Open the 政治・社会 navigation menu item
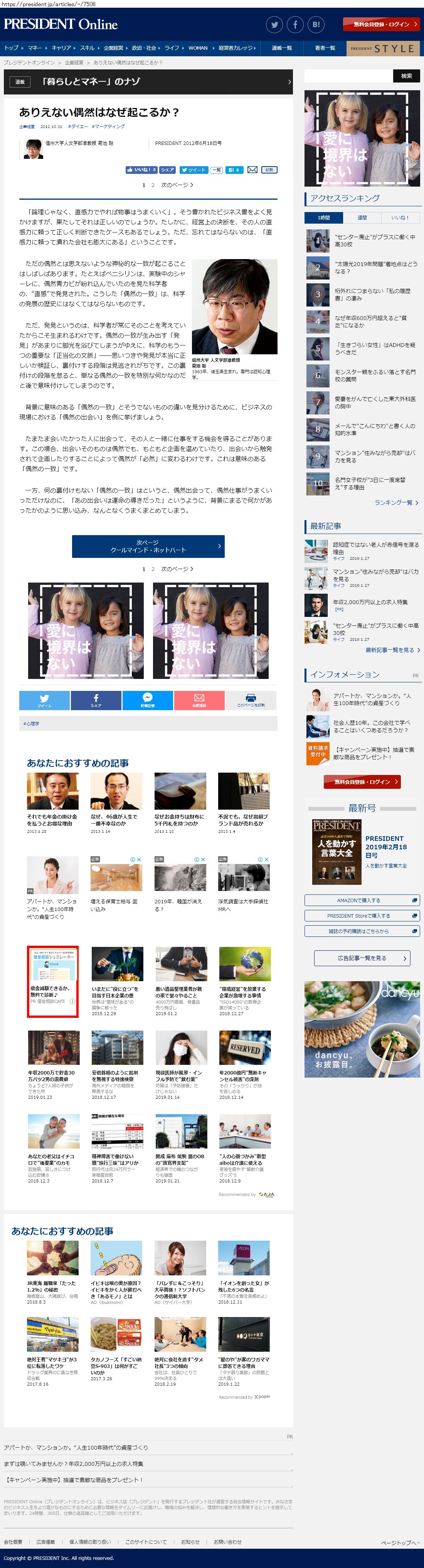This screenshot has width=424, height=1568. click(x=144, y=47)
